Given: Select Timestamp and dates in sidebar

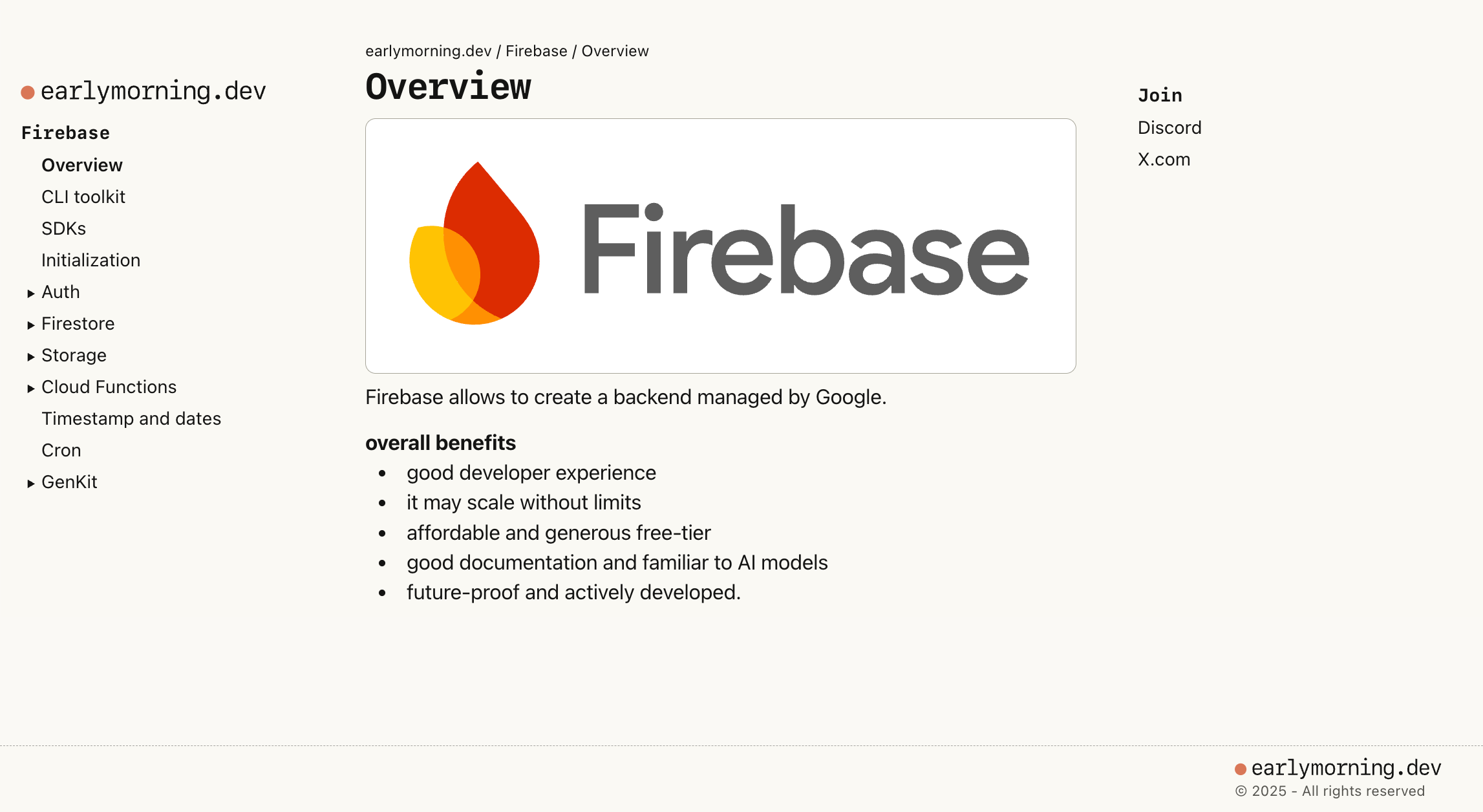Looking at the screenshot, I should click(x=131, y=418).
